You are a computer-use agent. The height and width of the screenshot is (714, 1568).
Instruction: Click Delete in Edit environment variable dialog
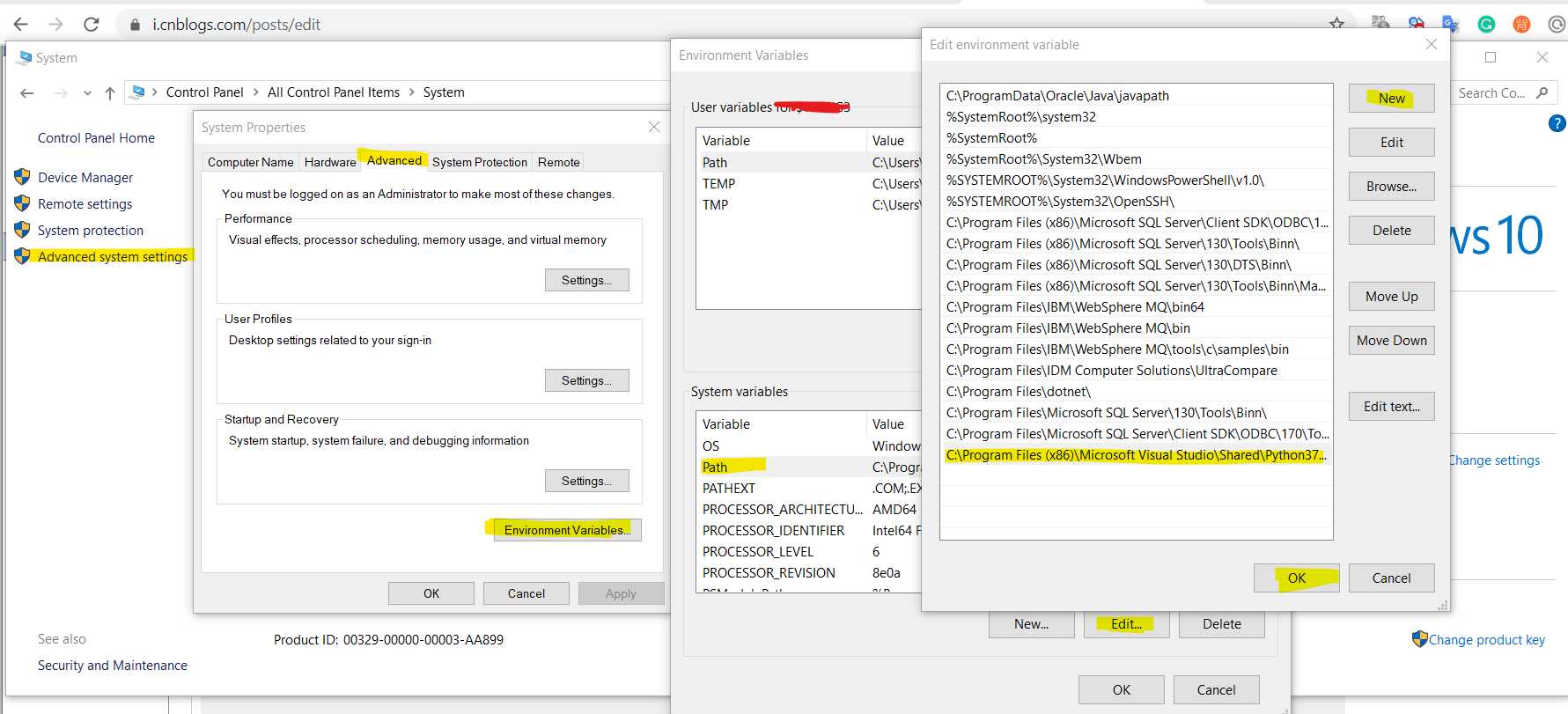(1391, 231)
